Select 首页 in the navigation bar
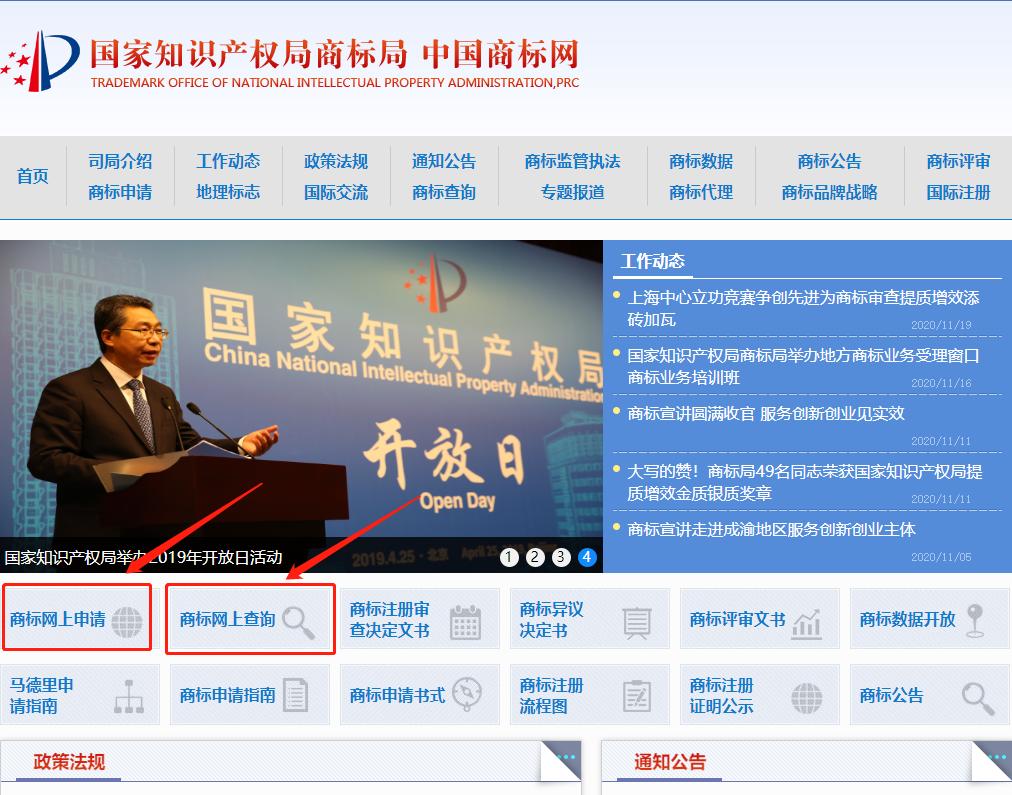The image size is (1012, 795). tap(31, 174)
